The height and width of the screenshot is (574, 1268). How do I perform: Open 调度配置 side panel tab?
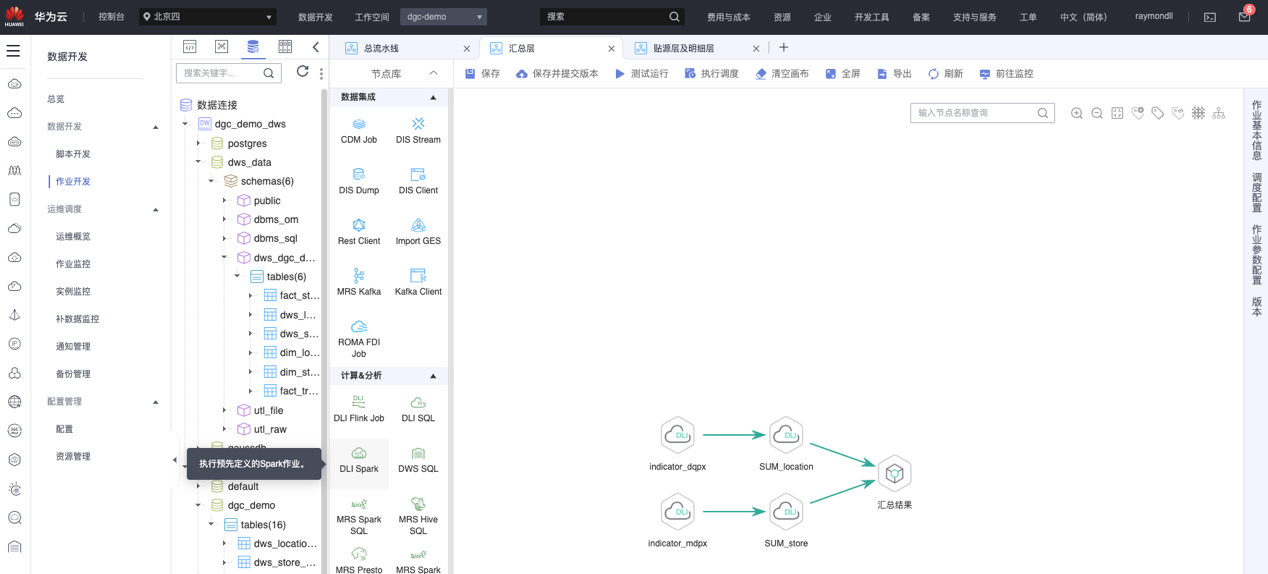[1257, 193]
